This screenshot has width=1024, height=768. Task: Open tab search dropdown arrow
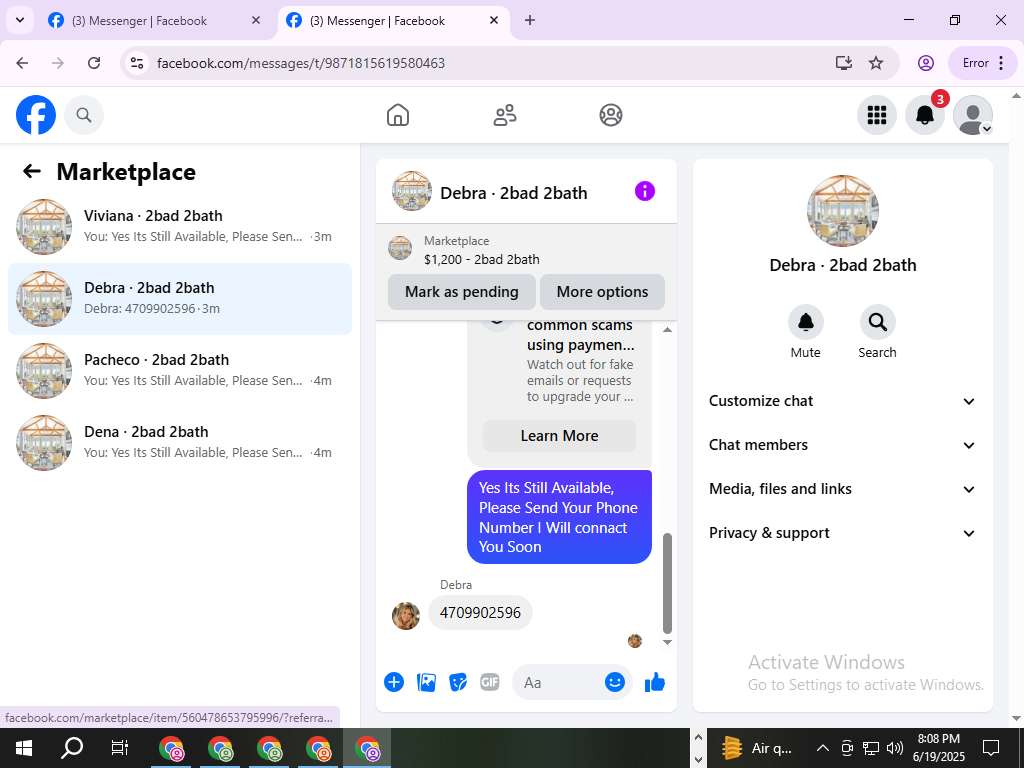pos(20,20)
